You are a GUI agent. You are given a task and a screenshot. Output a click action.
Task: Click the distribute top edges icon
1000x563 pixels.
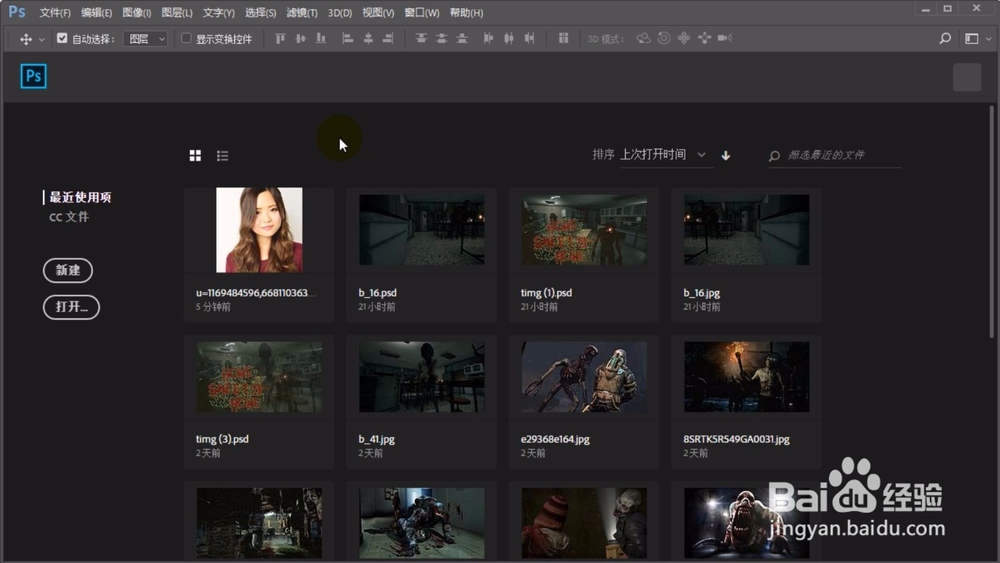point(421,38)
